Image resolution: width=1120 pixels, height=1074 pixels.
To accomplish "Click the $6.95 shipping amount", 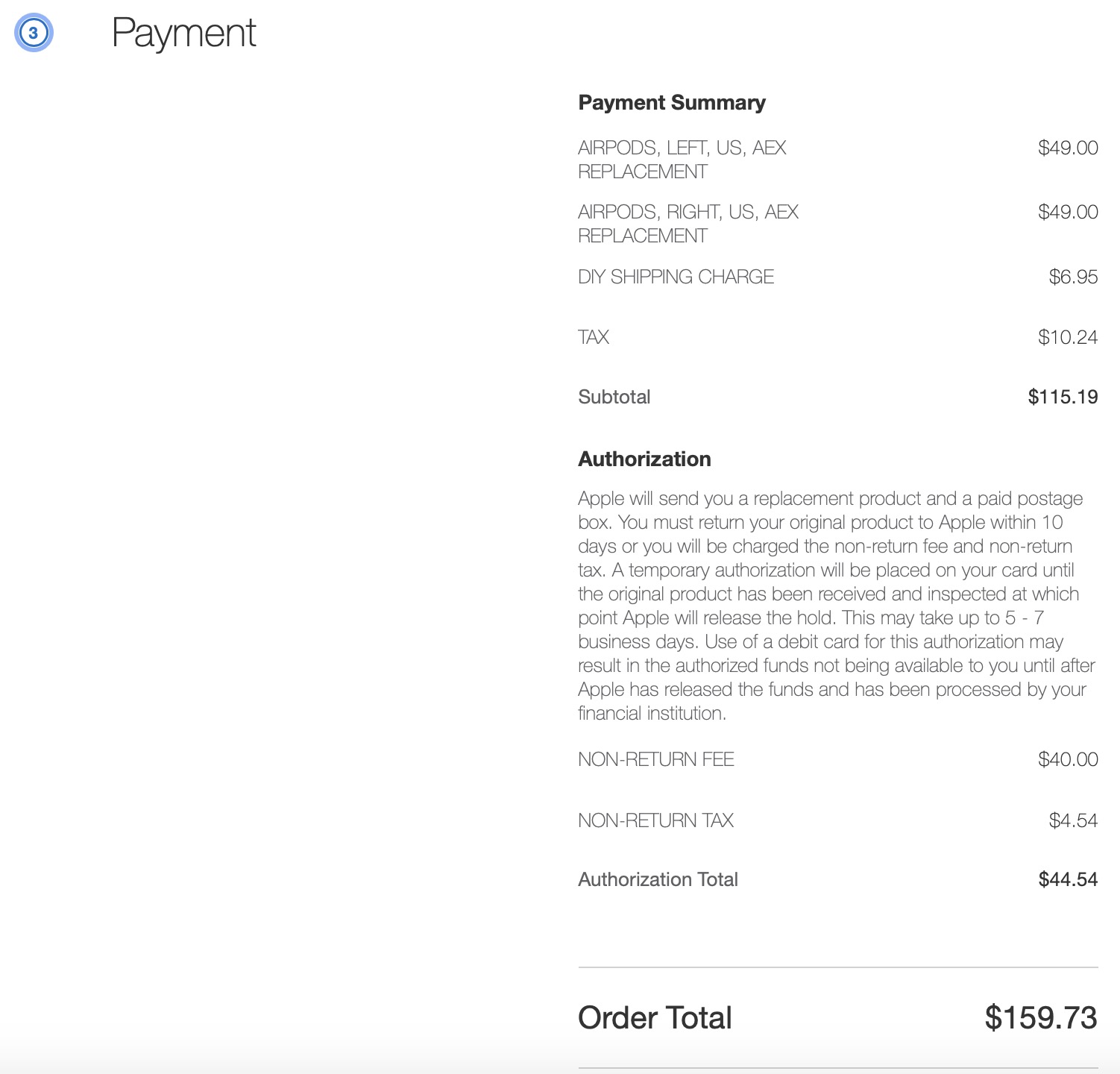I will pos(1072,277).
